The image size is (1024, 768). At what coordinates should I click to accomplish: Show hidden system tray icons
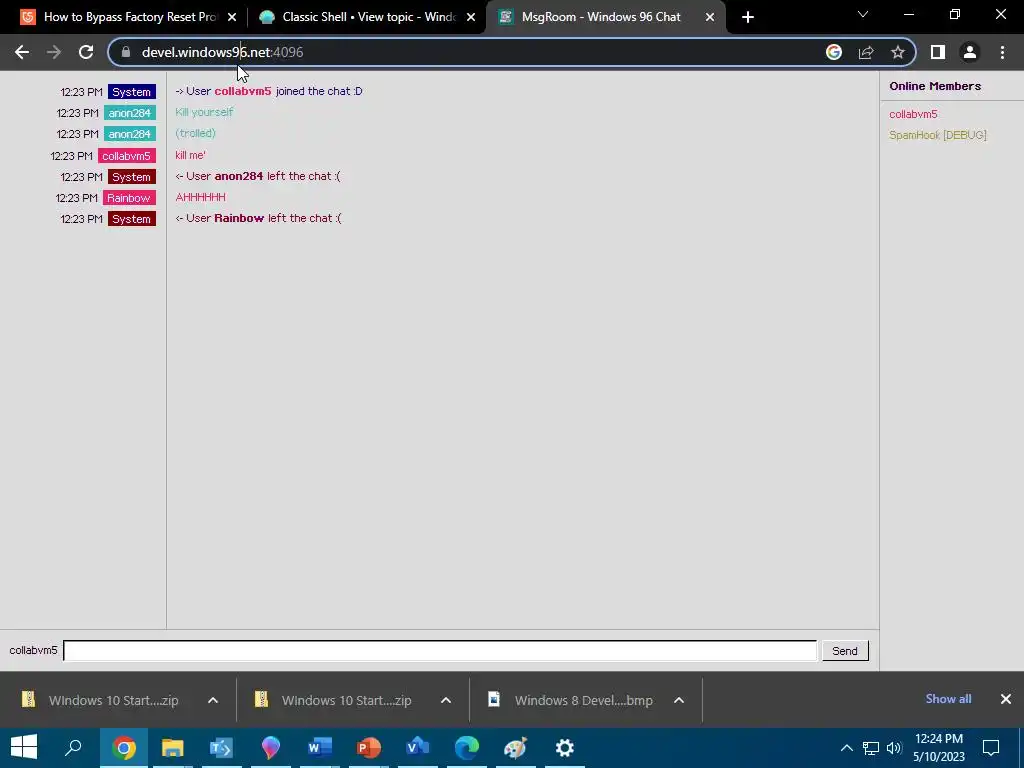(x=846, y=748)
